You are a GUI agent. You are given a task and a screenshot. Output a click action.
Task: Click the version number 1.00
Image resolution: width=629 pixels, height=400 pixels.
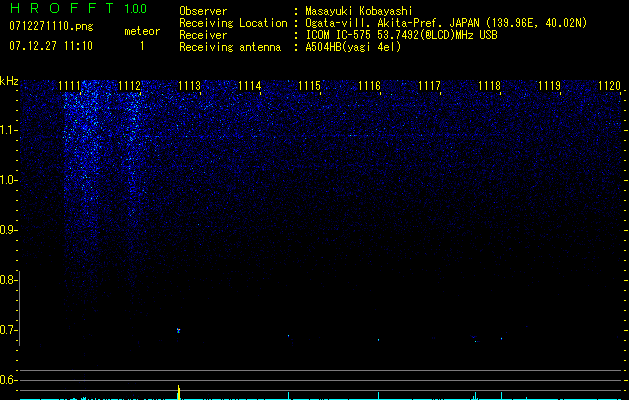click(x=136, y=8)
